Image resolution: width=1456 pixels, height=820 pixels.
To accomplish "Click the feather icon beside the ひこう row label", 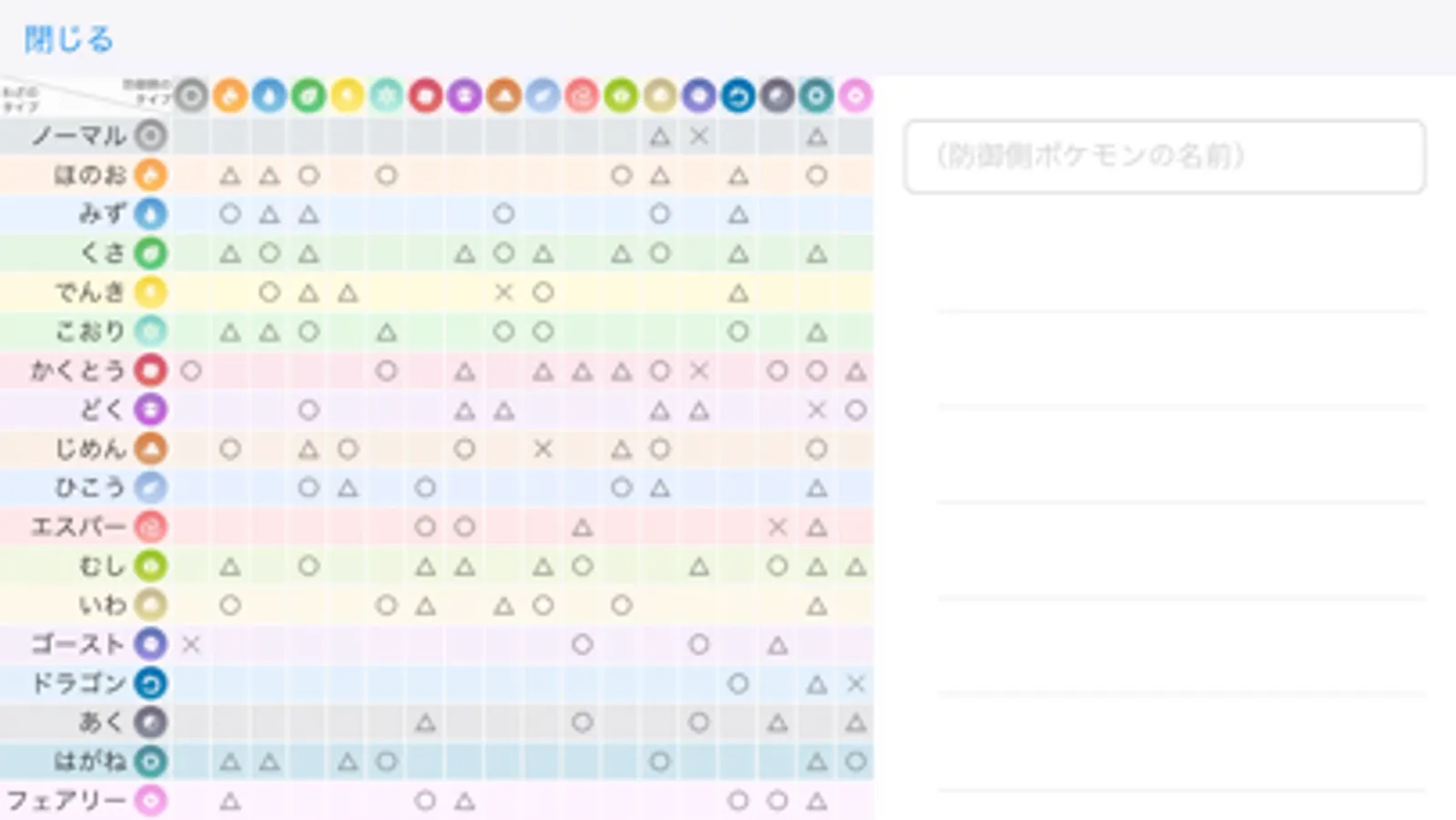I will tap(151, 488).
